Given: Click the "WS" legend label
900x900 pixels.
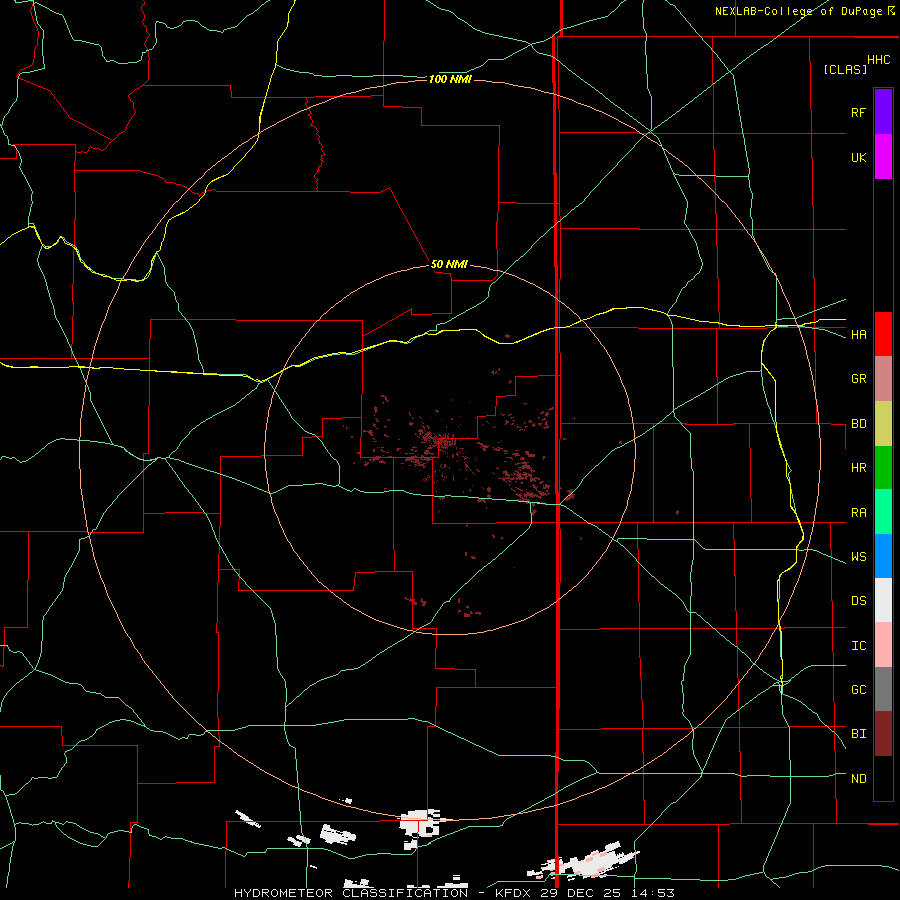Looking at the screenshot, I should [x=858, y=557].
